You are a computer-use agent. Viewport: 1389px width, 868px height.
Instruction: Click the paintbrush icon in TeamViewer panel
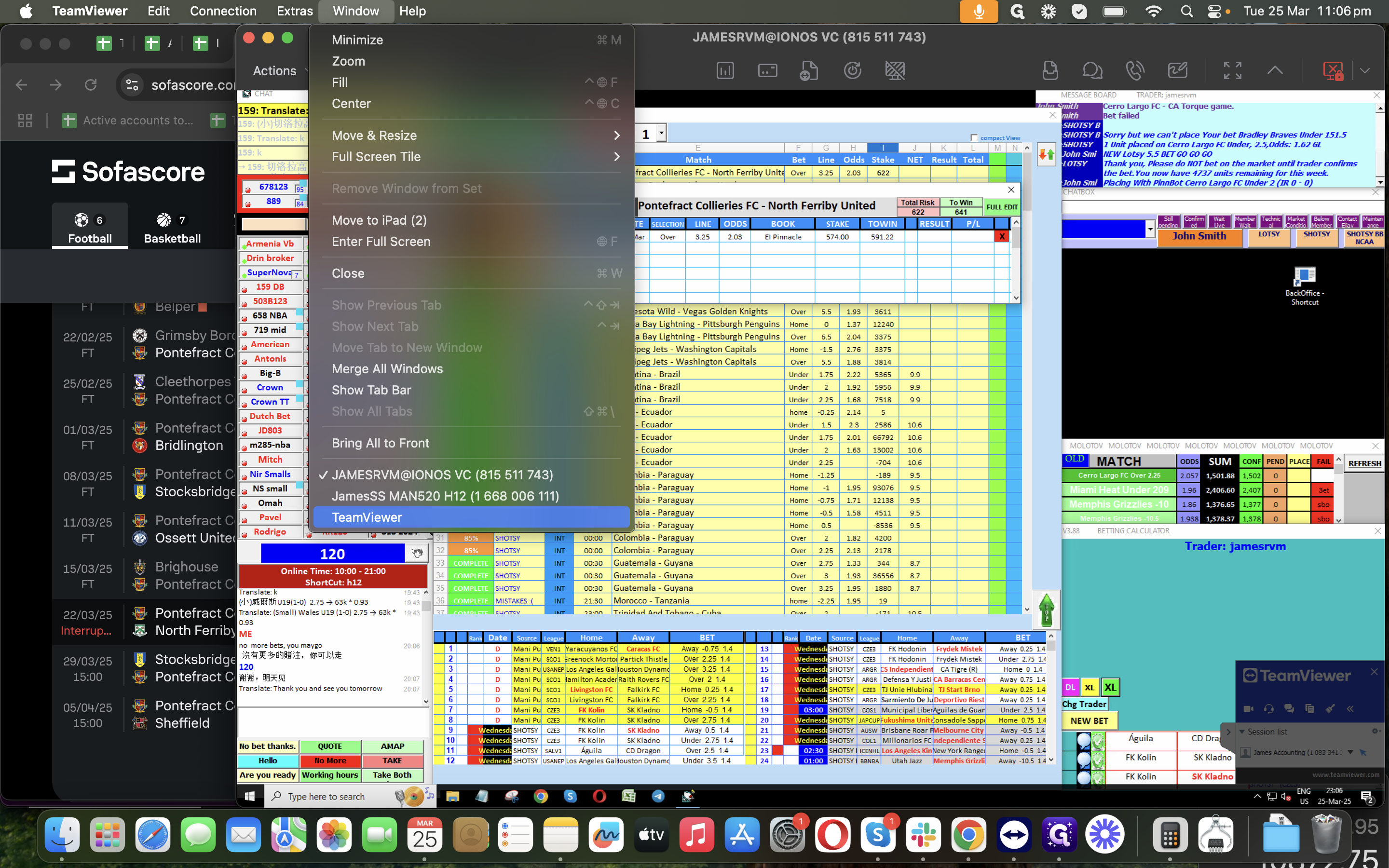(x=1330, y=708)
